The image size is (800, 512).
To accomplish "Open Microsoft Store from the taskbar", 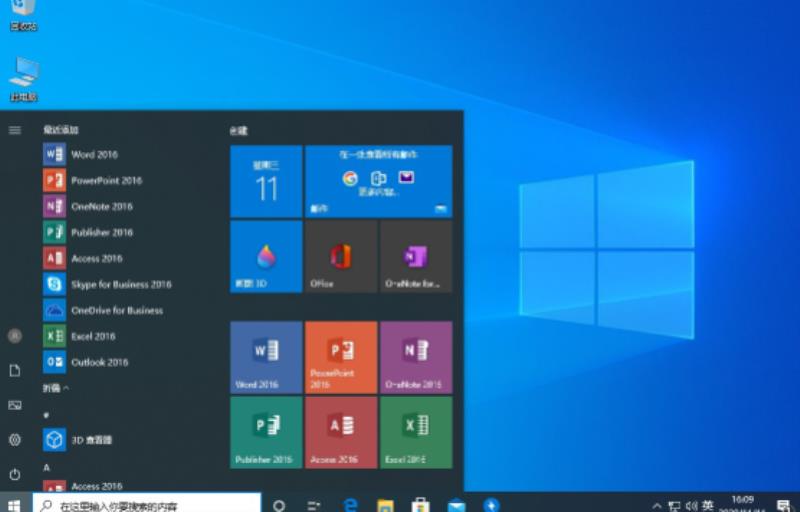I will coord(420,505).
